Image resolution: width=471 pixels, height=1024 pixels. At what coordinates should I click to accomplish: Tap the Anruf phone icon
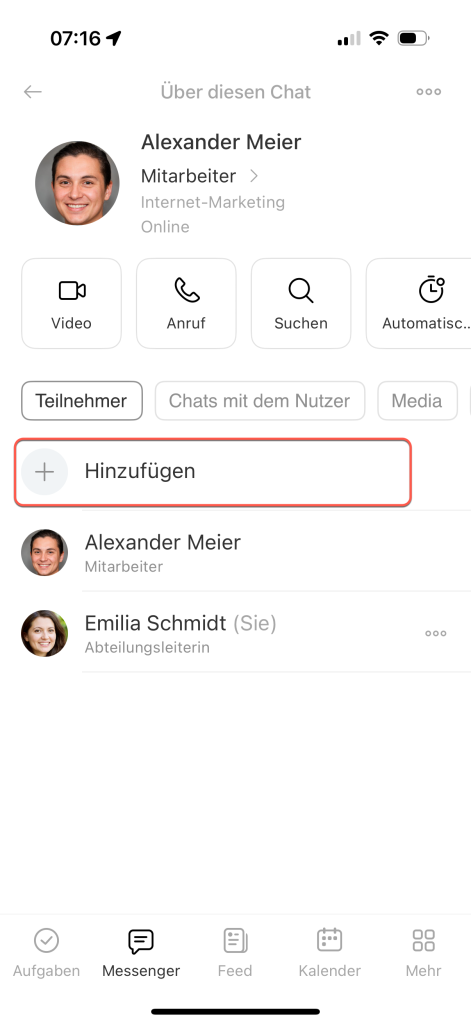tap(186, 290)
